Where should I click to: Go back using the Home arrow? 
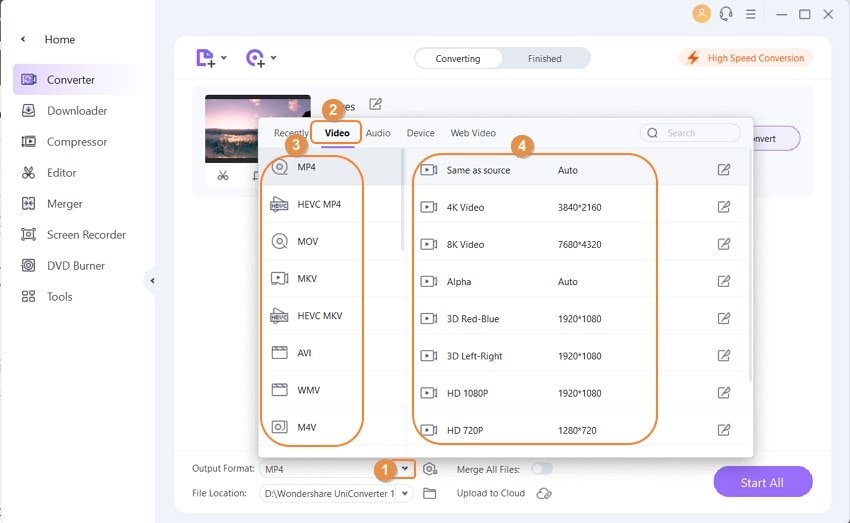point(23,39)
